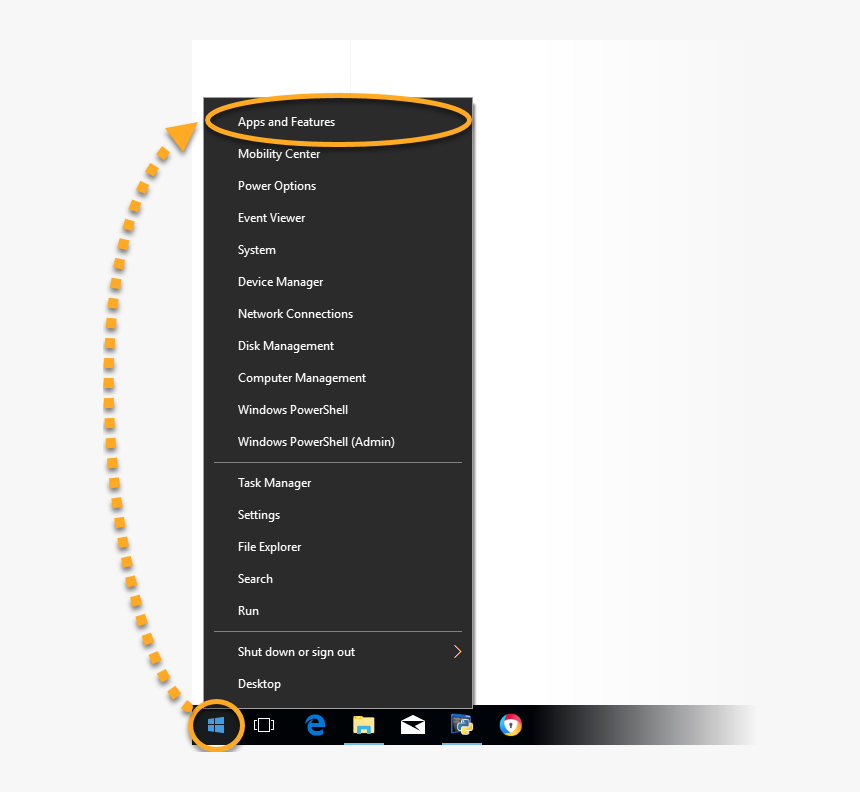This screenshot has width=860, height=792.
Task: View Network Connections
Action: pyautogui.click(x=295, y=313)
